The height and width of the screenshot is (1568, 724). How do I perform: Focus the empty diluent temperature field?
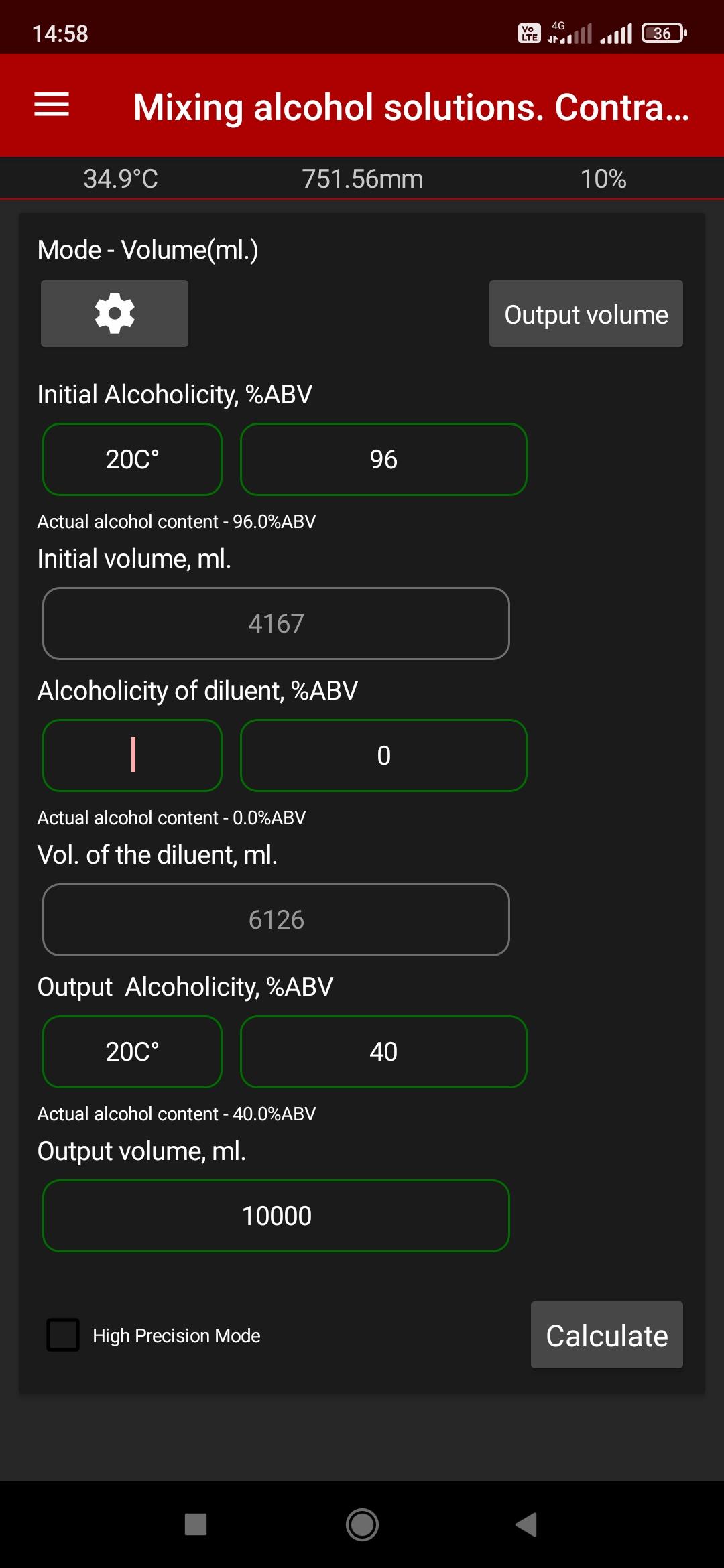click(x=132, y=756)
